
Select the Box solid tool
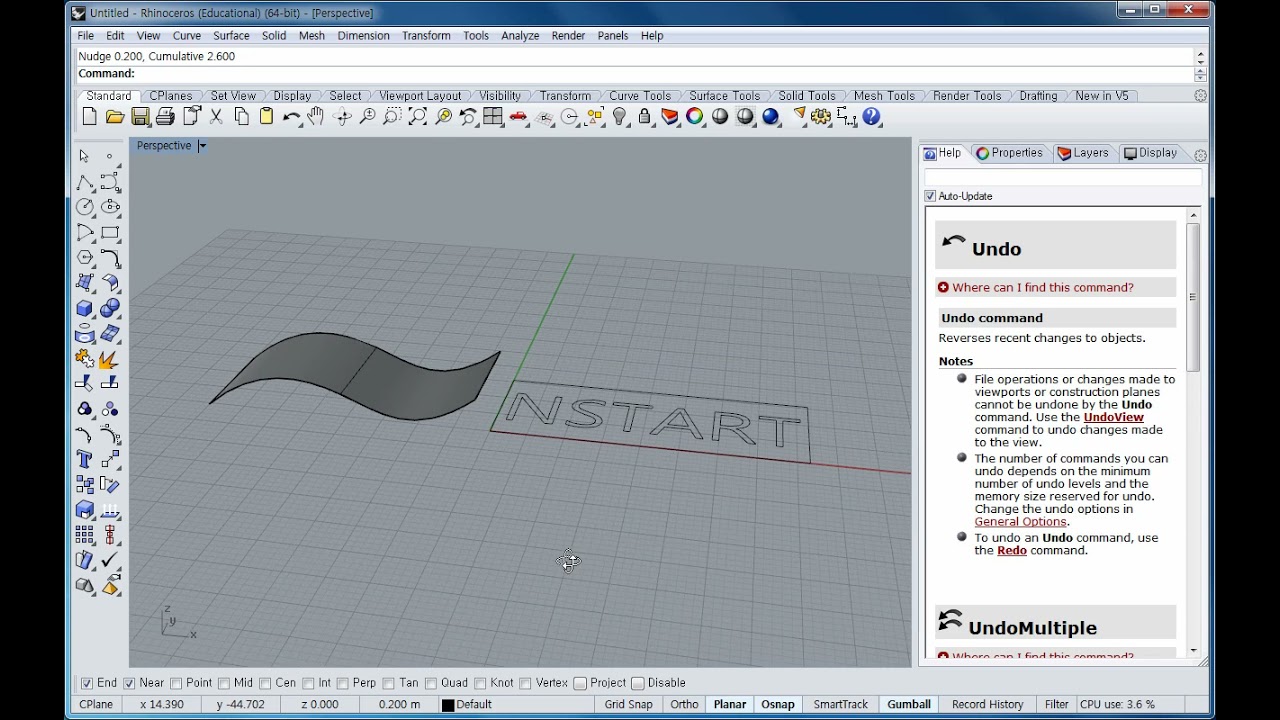(85, 308)
